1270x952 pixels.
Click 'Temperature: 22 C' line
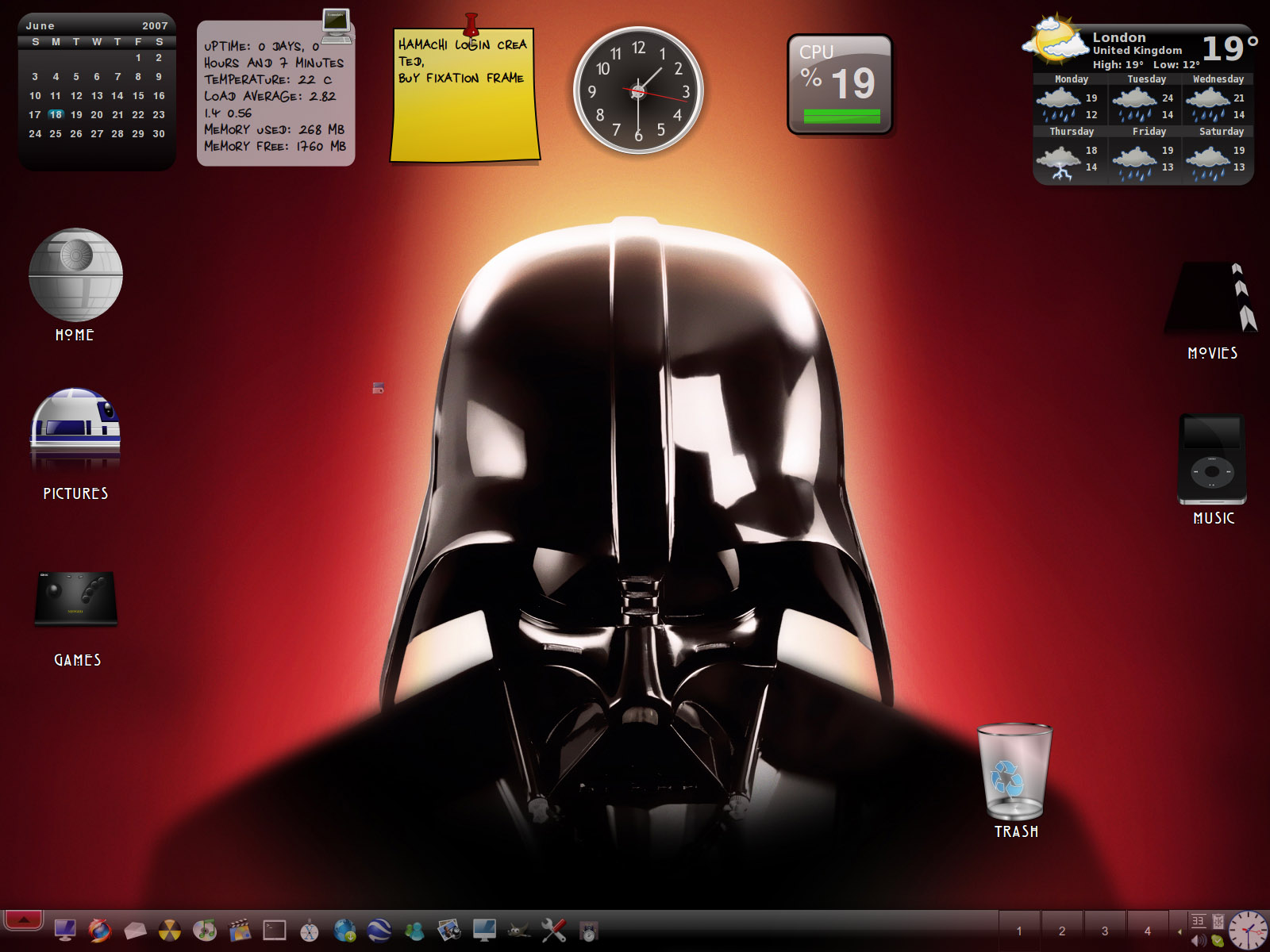point(268,79)
